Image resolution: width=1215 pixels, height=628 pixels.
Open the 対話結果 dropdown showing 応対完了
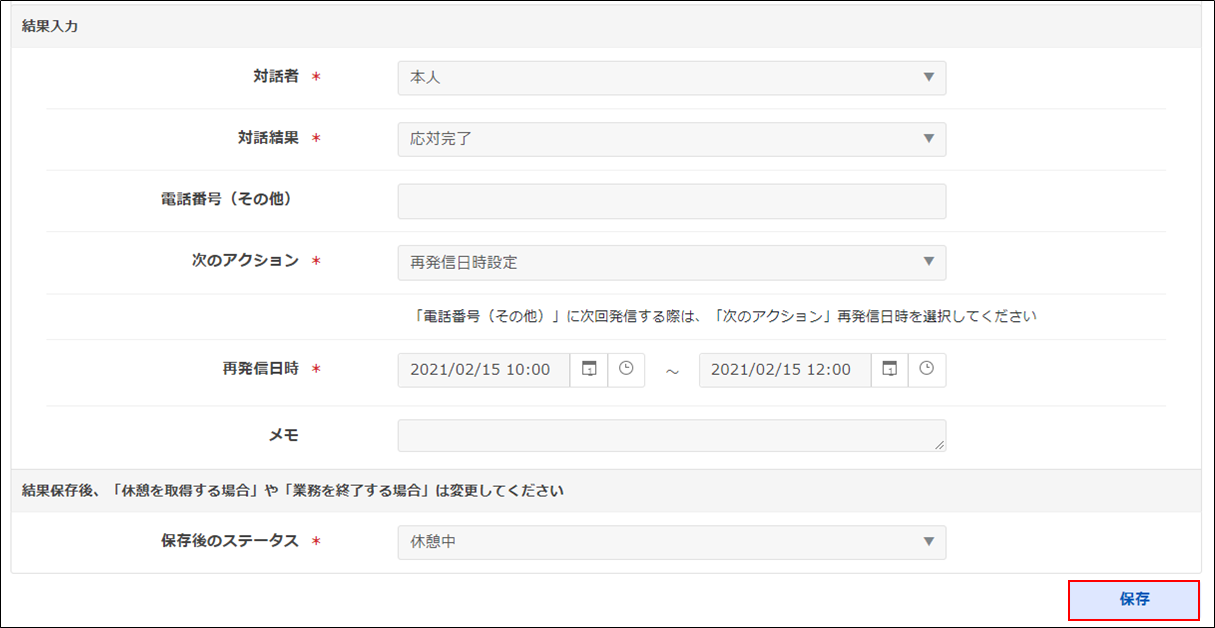(x=671, y=140)
